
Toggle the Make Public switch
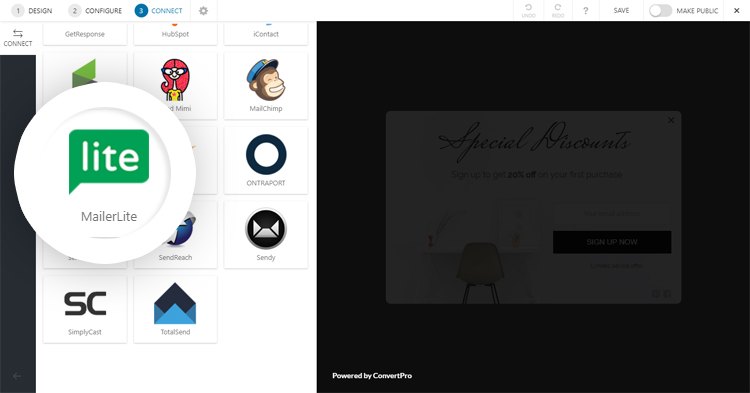click(x=661, y=11)
